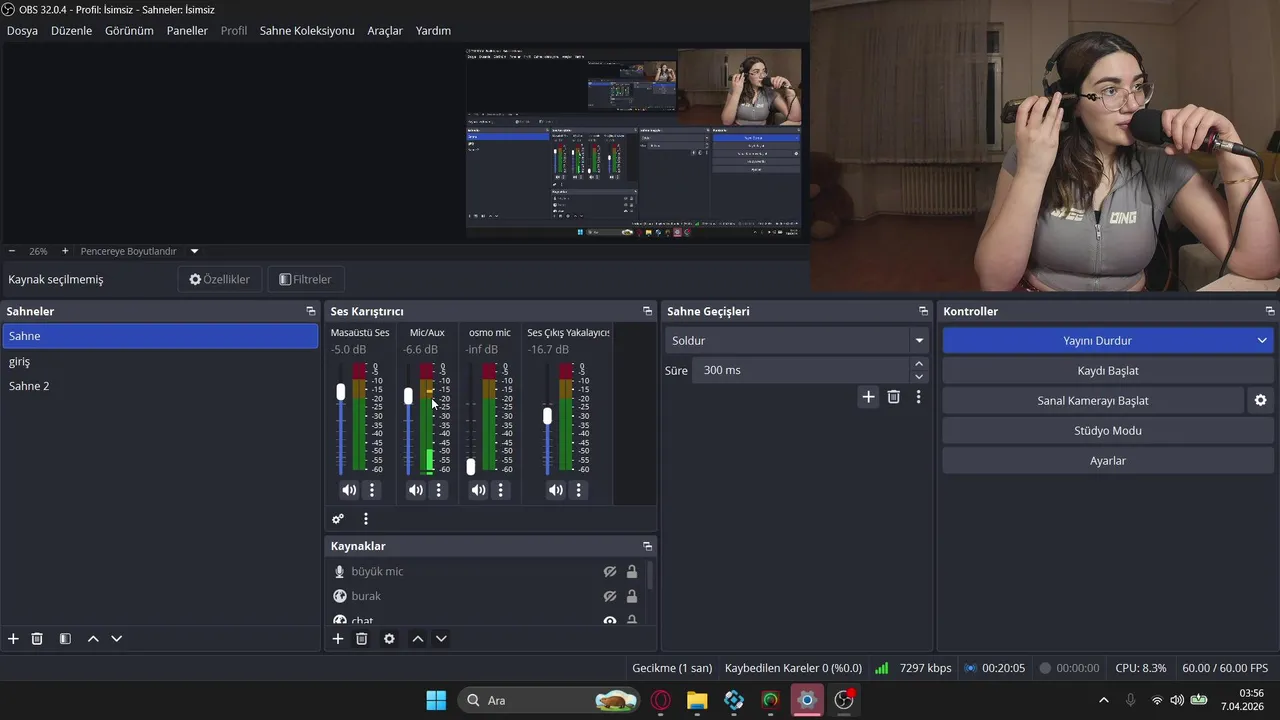Move scene down in Sahneler list
1280x720 pixels.
click(116, 639)
